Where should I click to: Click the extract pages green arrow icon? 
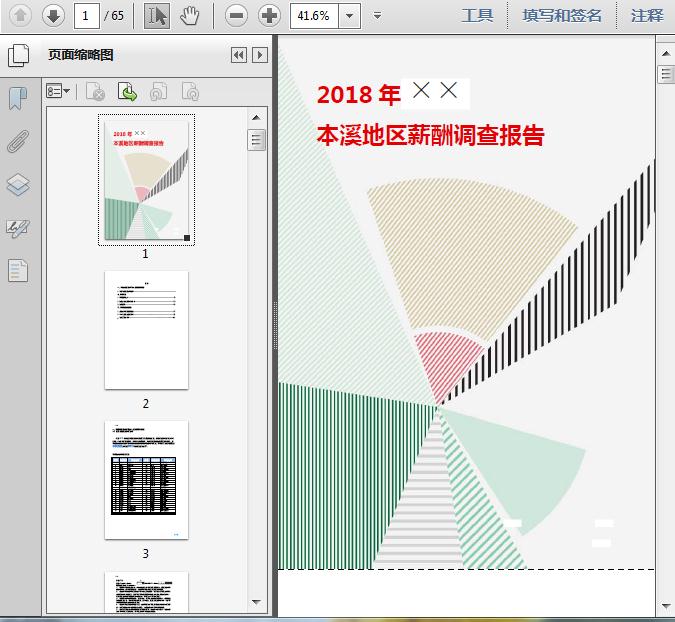(x=127, y=91)
